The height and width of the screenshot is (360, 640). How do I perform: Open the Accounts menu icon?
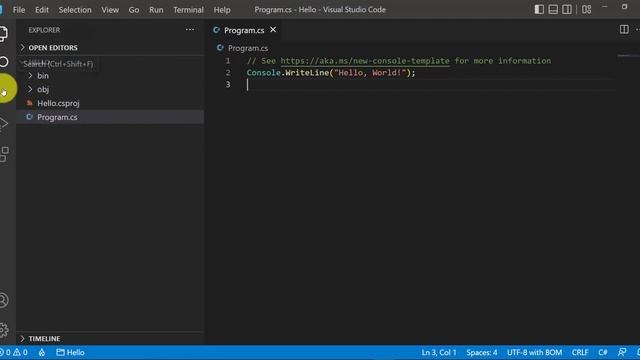[x=4, y=300]
